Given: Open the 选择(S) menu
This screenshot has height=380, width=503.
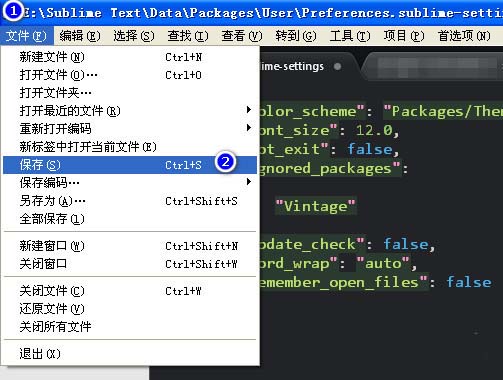Looking at the screenshot, I should pos(134,36).
